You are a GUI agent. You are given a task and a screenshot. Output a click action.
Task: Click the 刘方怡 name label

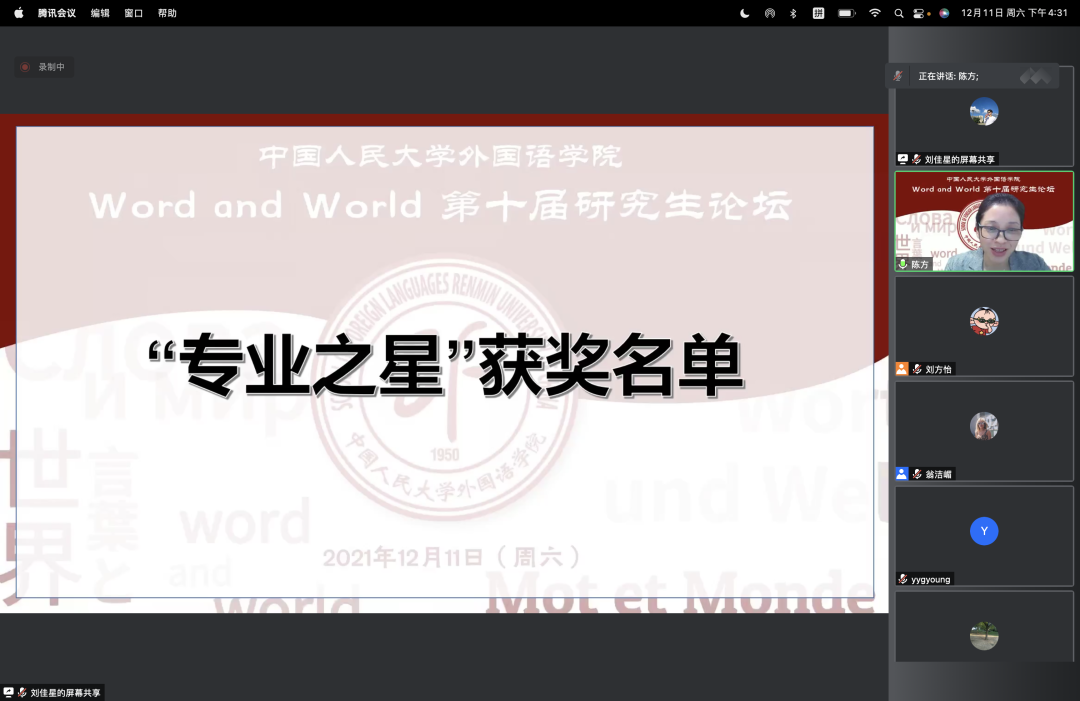938,370
